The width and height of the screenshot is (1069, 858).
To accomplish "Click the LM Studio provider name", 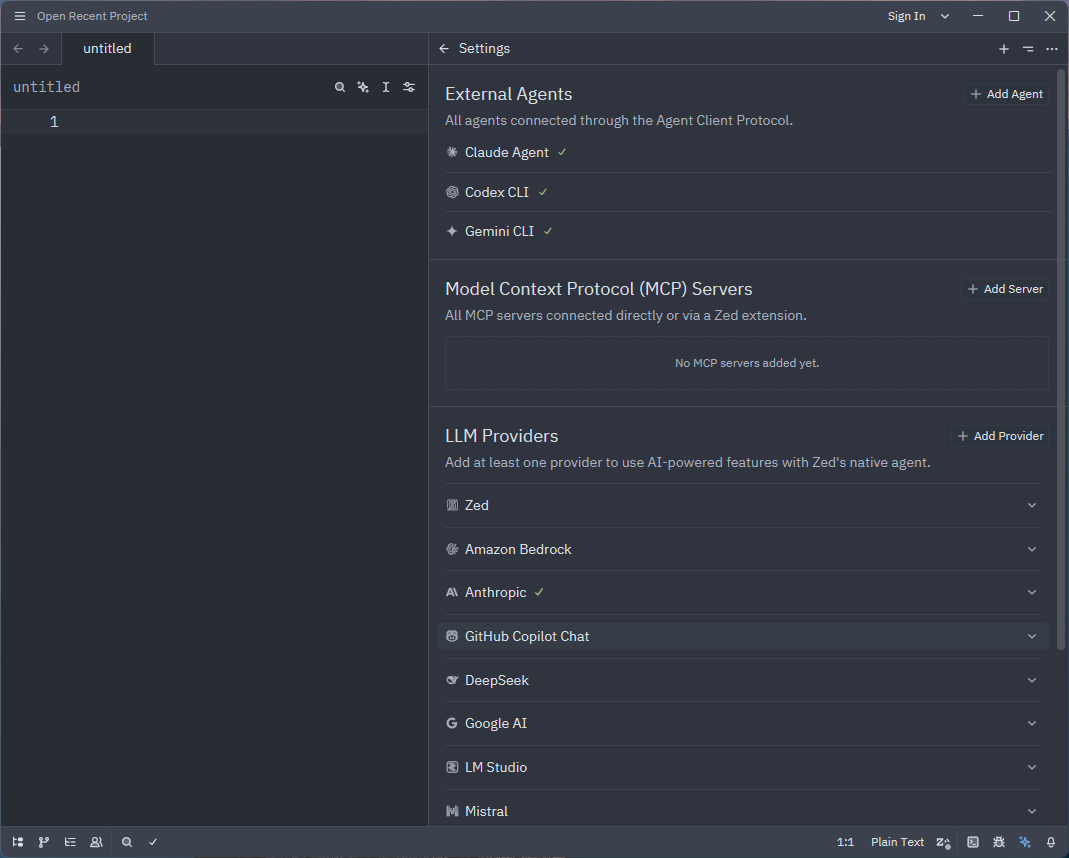I will (x=496, y=767).
